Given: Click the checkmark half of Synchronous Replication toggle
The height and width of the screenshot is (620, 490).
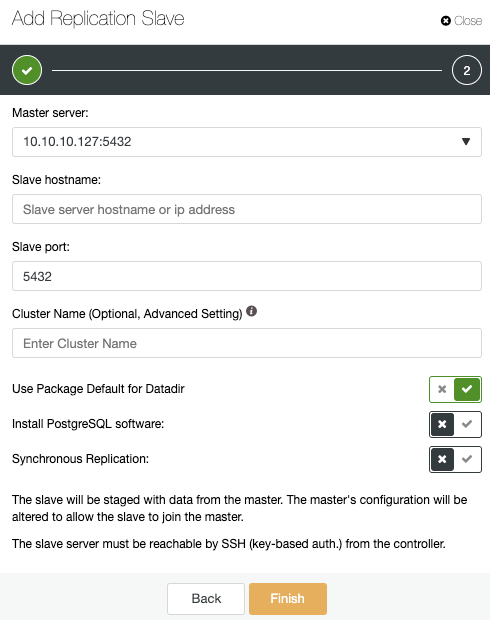Looking at the screenshot, I should (x=467, y=459).
